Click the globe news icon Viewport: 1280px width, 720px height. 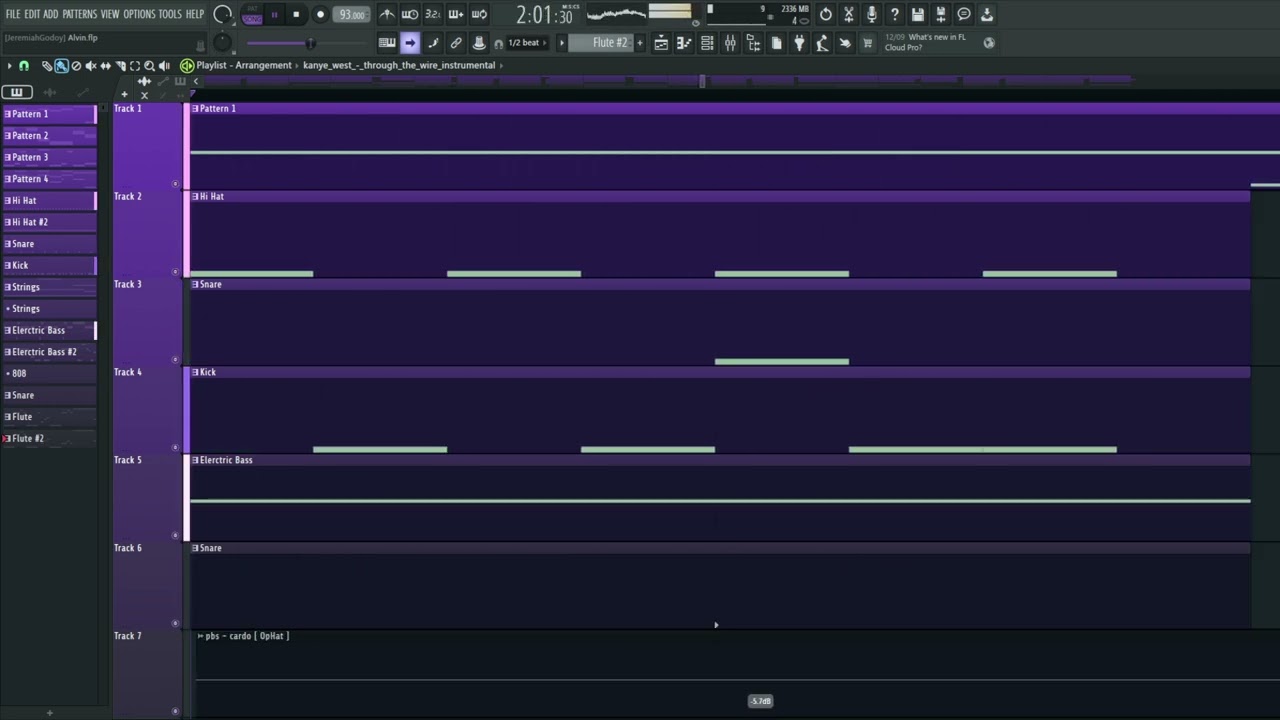click(989, 43)
